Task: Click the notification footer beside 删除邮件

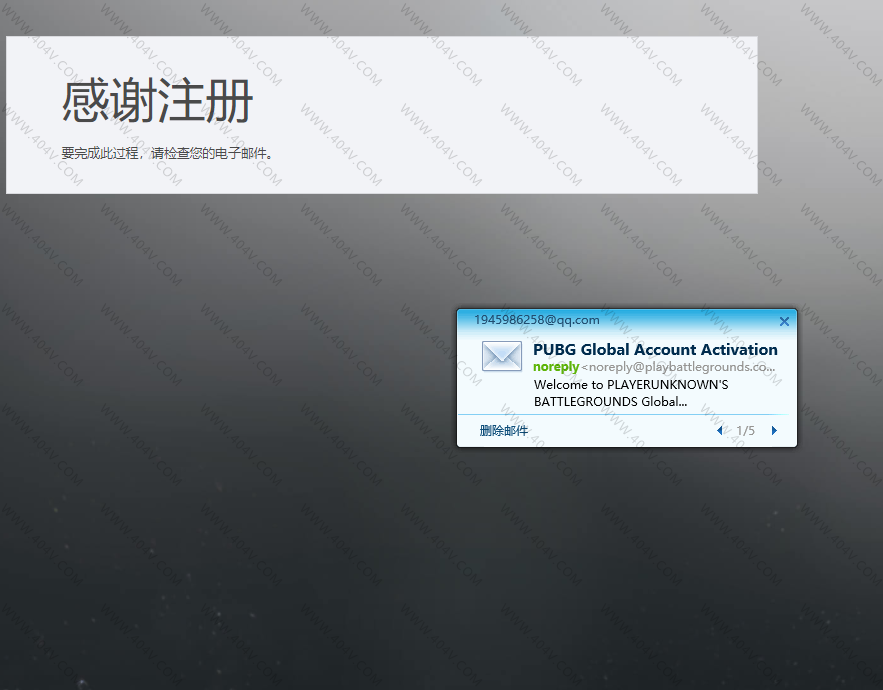Action: coord(620,431)
